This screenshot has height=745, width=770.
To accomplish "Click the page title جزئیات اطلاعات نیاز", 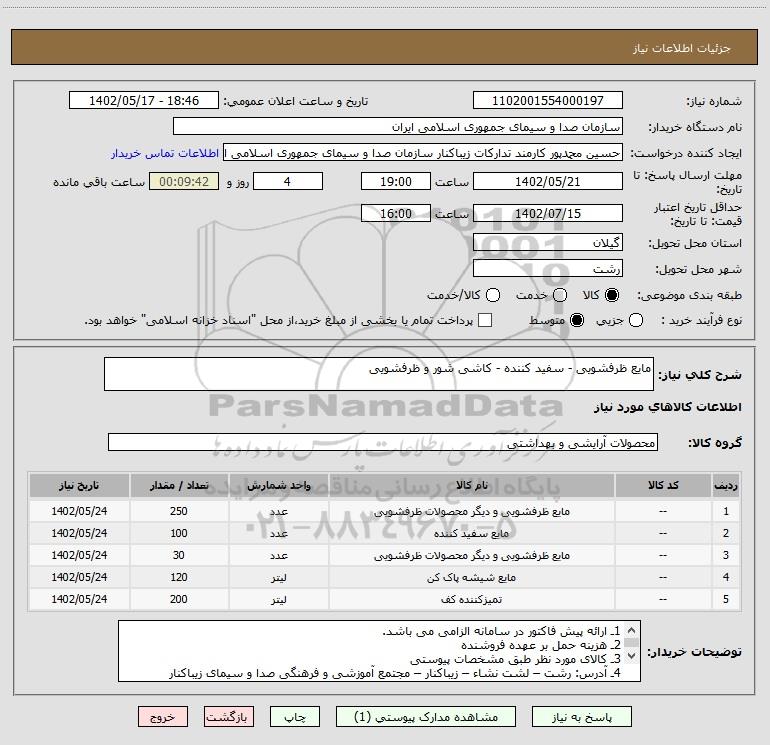I will 682,48.
